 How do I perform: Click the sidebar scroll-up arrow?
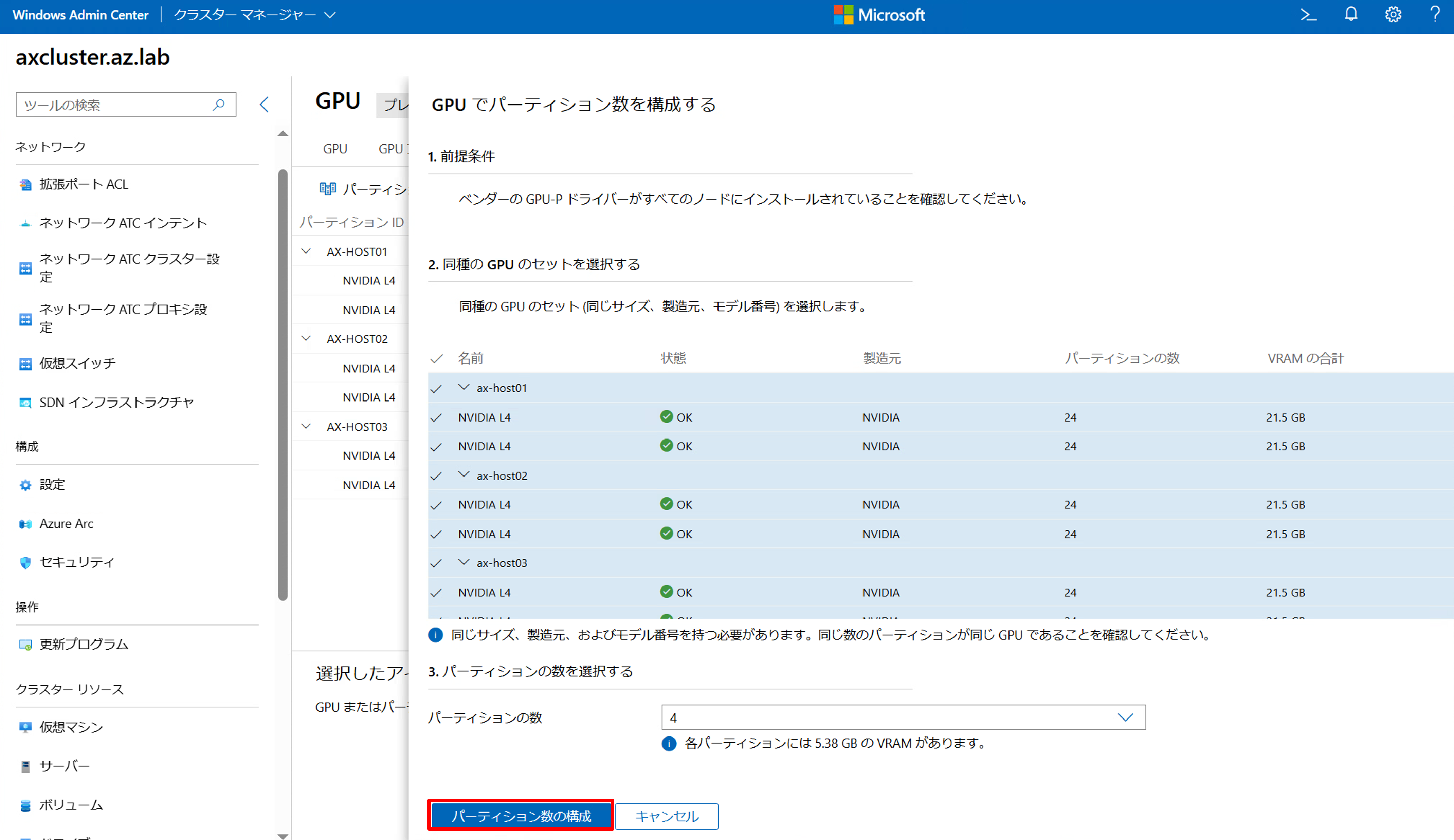pyautogui.click(x=283, y=134)
